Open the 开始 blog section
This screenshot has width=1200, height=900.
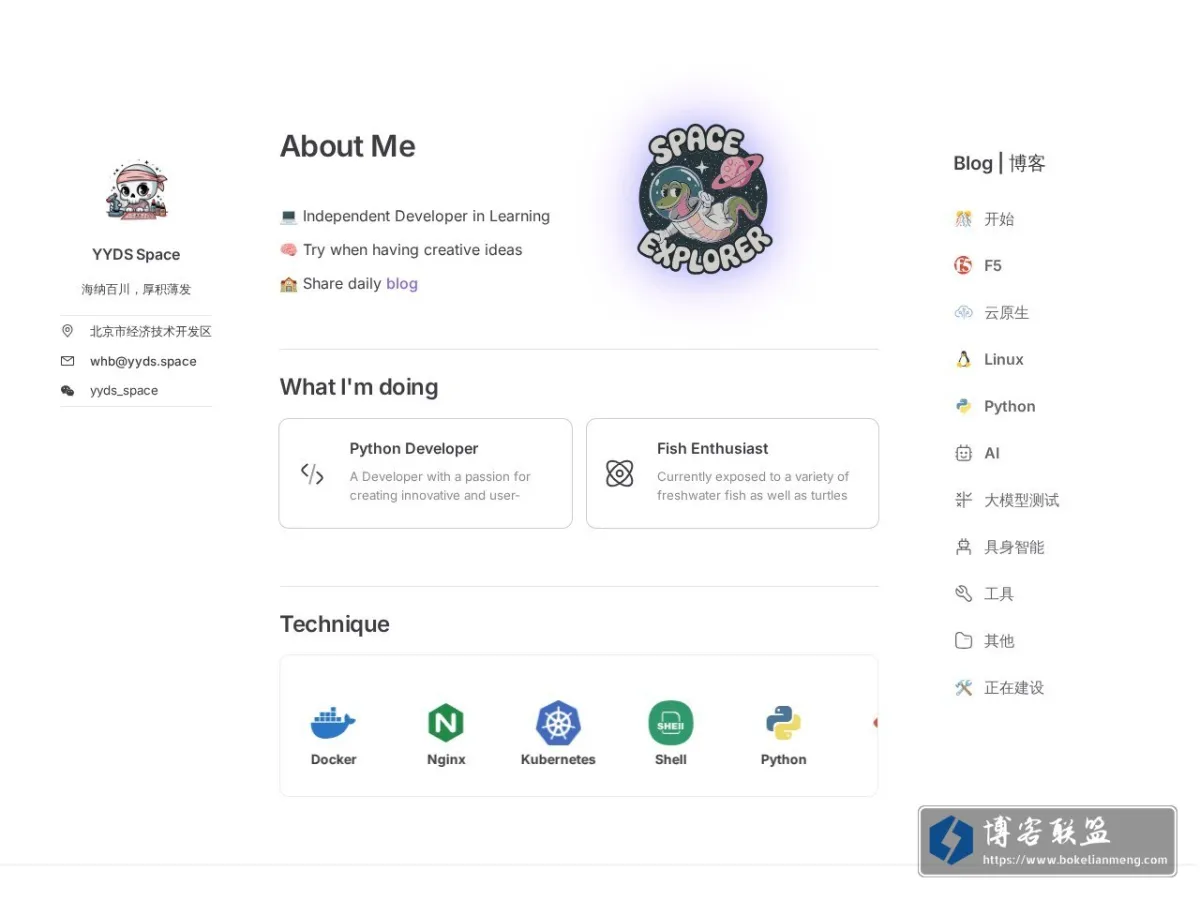coord(999,219)
